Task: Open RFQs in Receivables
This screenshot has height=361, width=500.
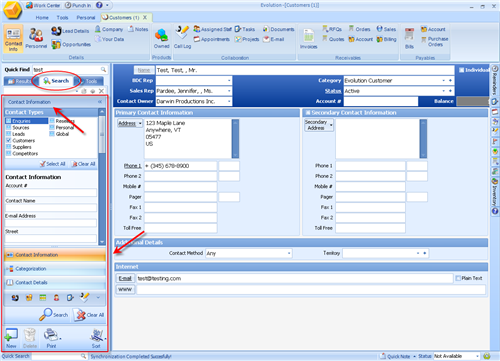Action: (x=332, y=29)
